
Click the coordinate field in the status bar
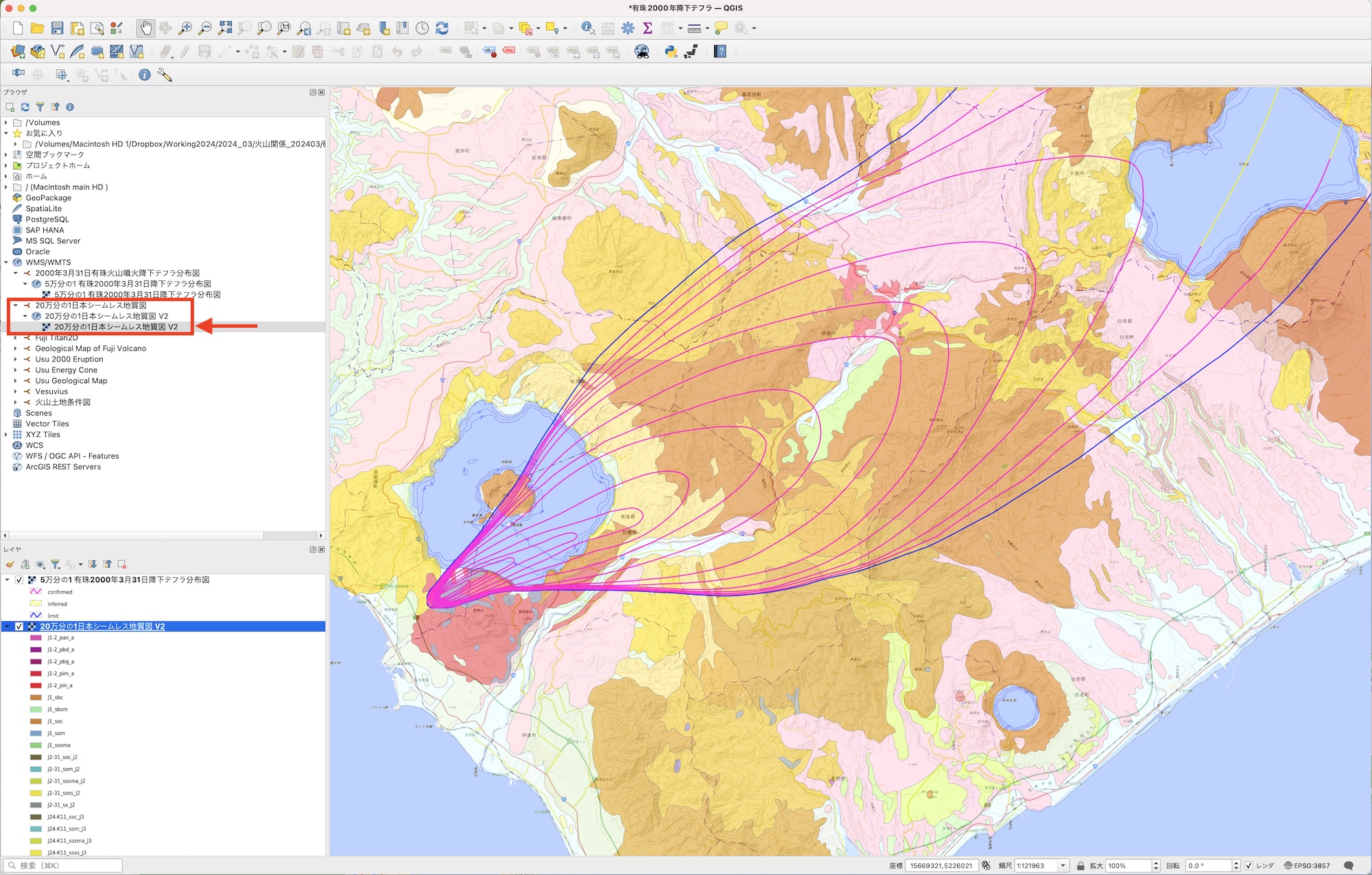[941, 865]
